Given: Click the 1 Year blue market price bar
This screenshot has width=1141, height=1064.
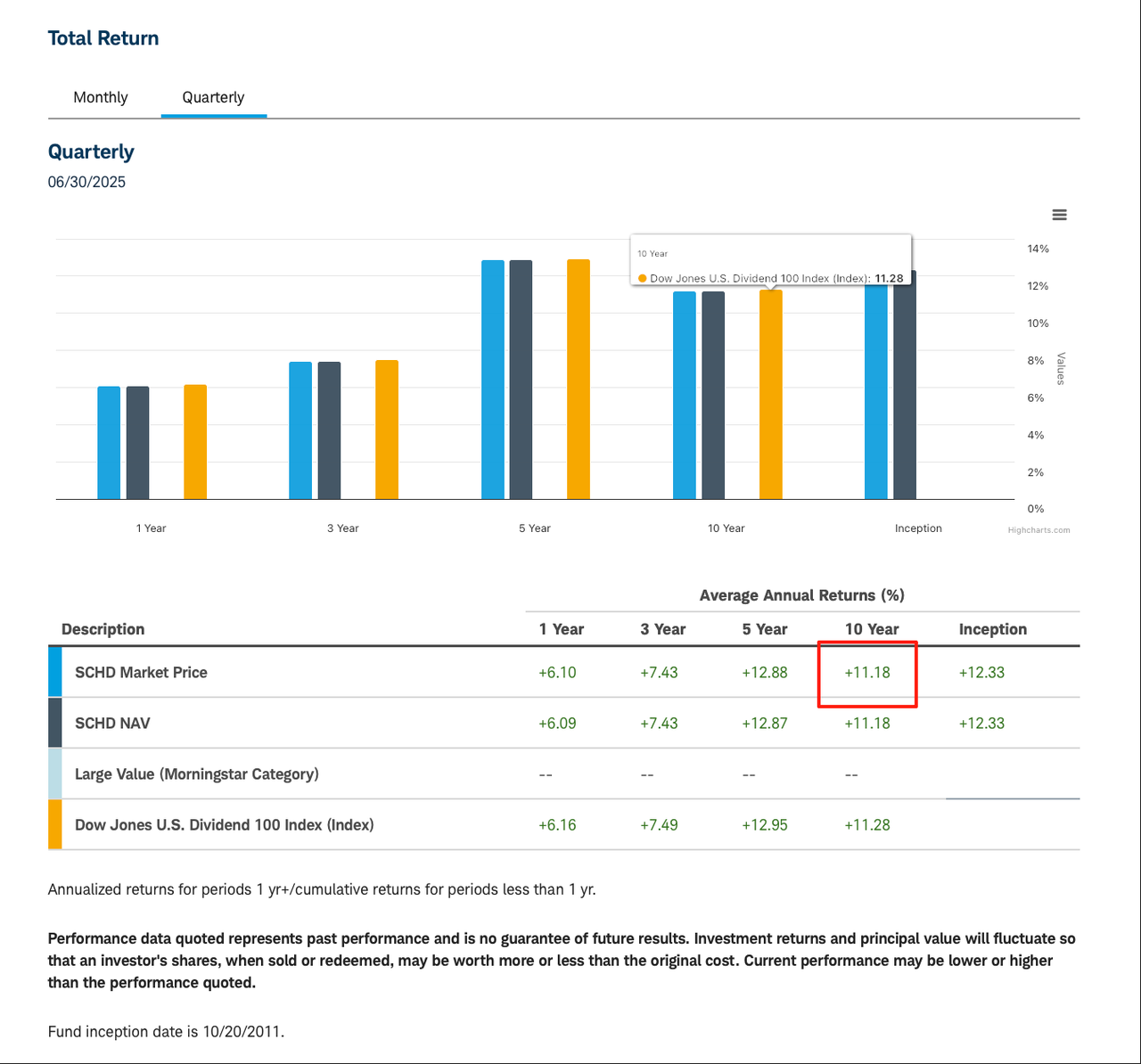Looking at the screenshot, I should point(109,443).
